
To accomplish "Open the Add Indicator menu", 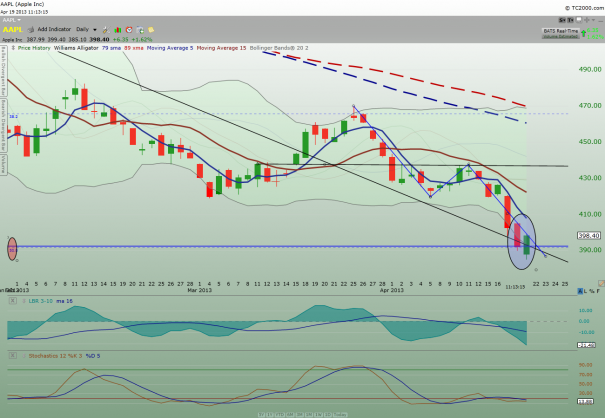I will (x=54, y=29).
